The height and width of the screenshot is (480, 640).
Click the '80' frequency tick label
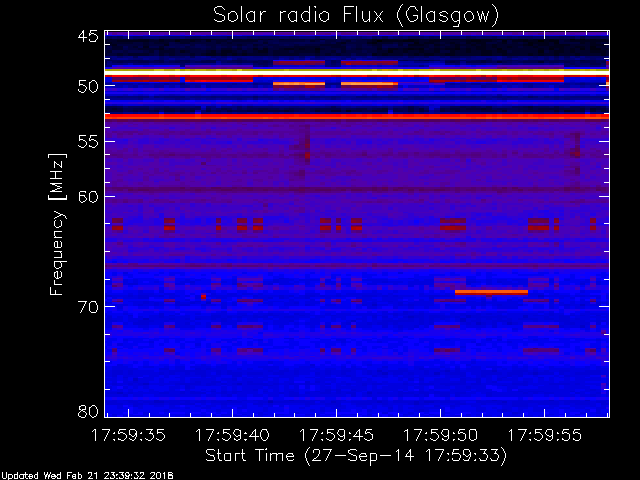click(88, 411)
